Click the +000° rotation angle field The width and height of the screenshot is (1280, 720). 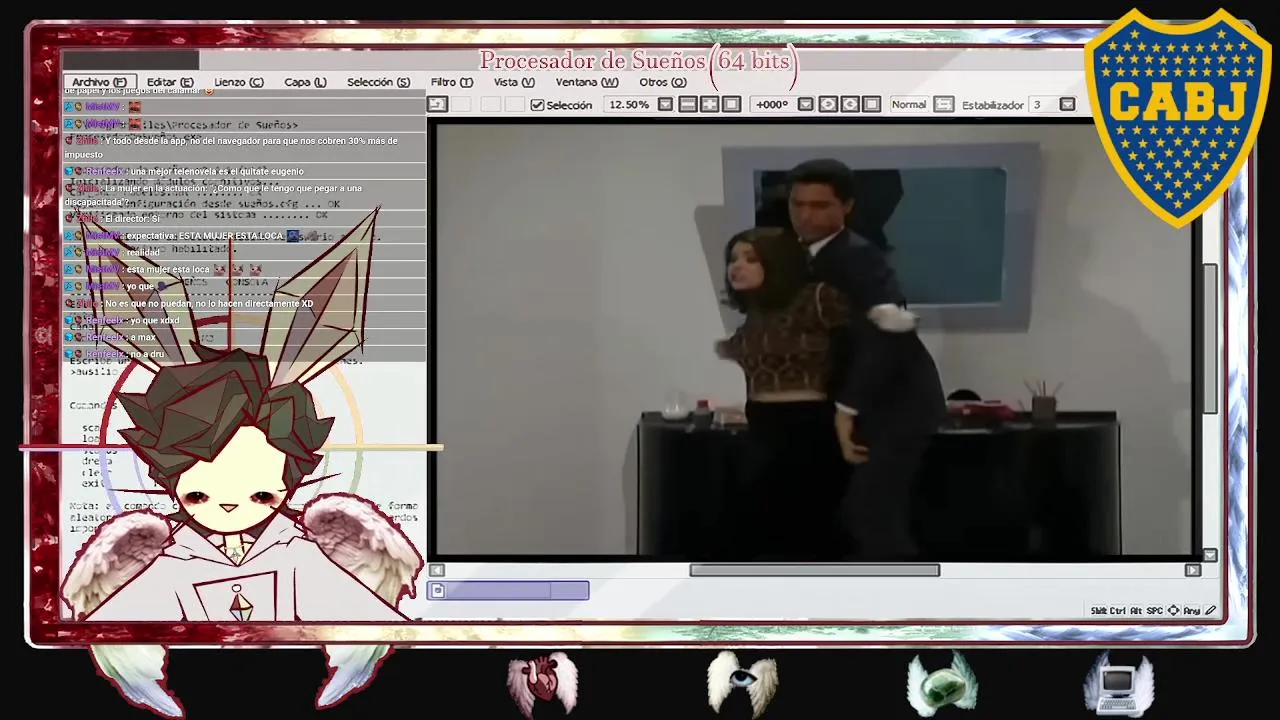(x=772, y=104)
